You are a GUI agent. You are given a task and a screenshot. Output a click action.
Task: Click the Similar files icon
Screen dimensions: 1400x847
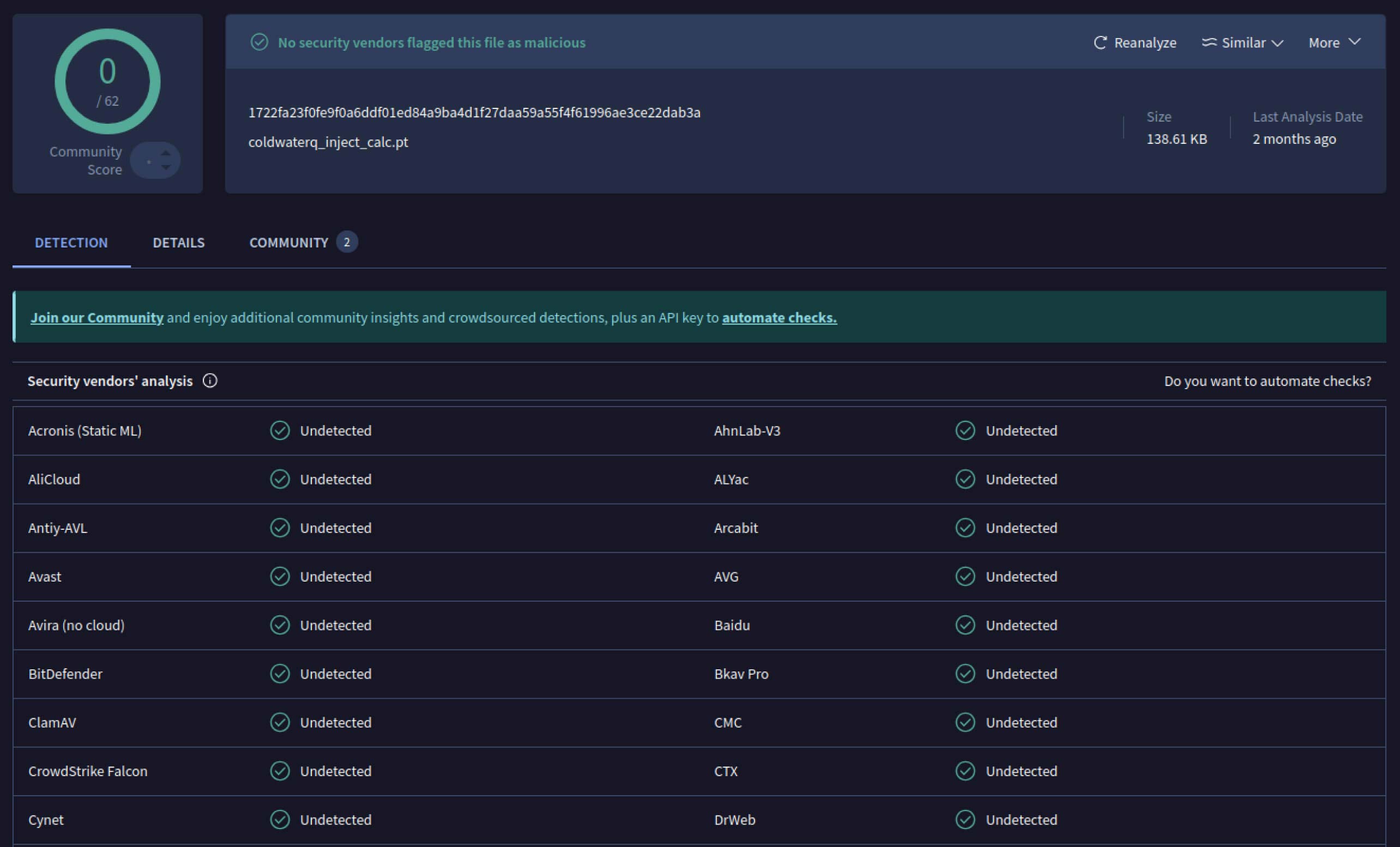coord(1210,42)
